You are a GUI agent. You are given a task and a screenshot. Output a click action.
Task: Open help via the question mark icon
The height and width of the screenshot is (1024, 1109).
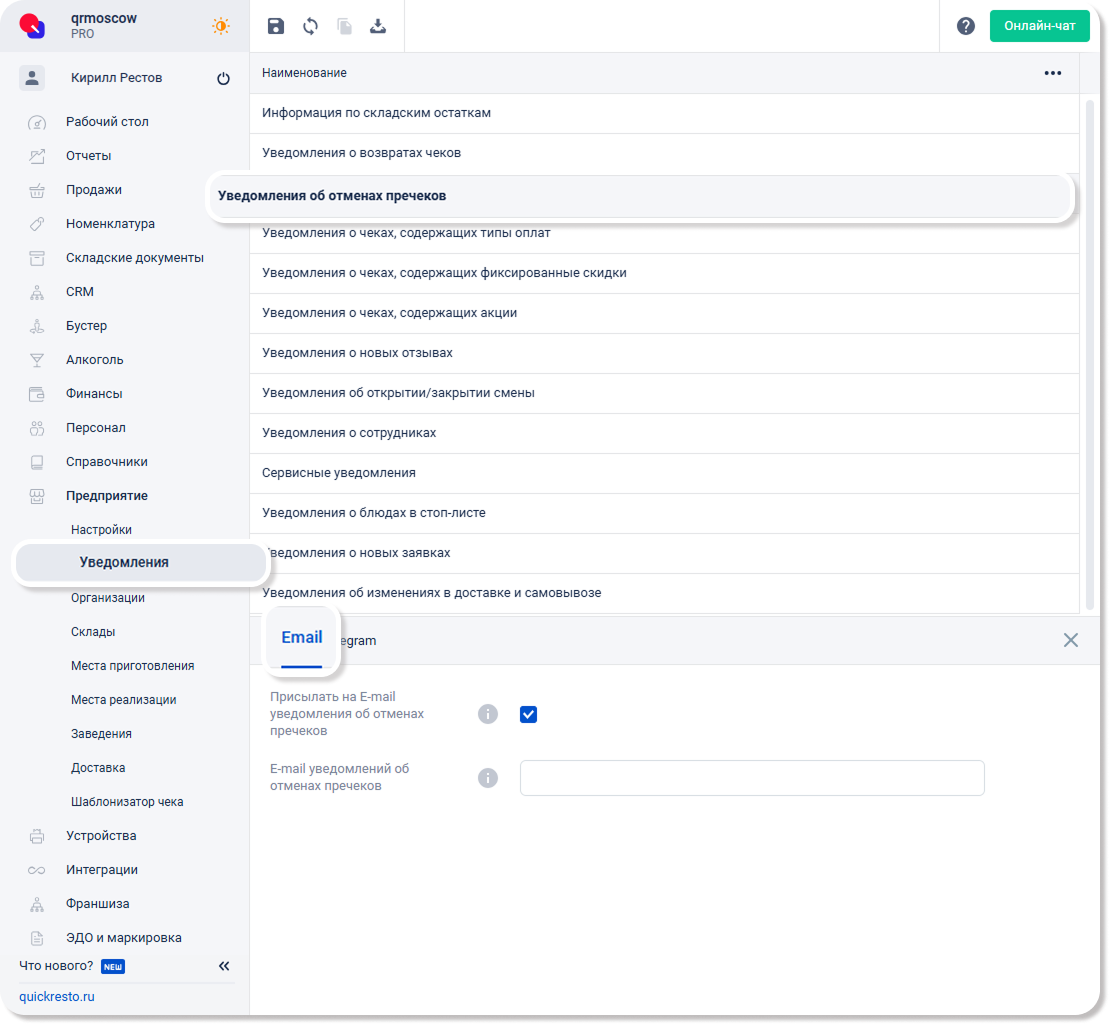click(965, 27)
